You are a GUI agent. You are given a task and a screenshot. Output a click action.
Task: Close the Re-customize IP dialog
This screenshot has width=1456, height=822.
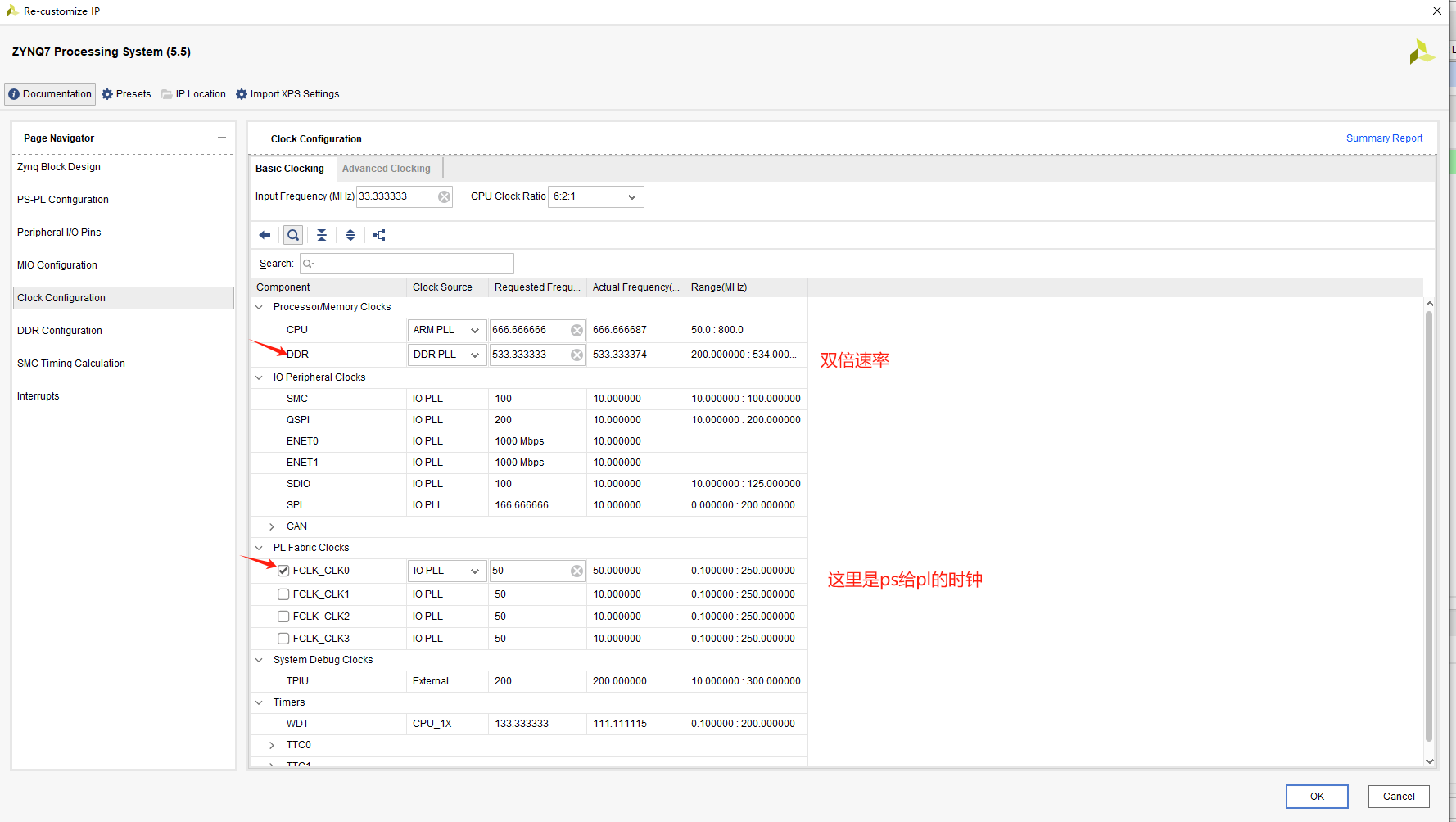click(1437, 11)
